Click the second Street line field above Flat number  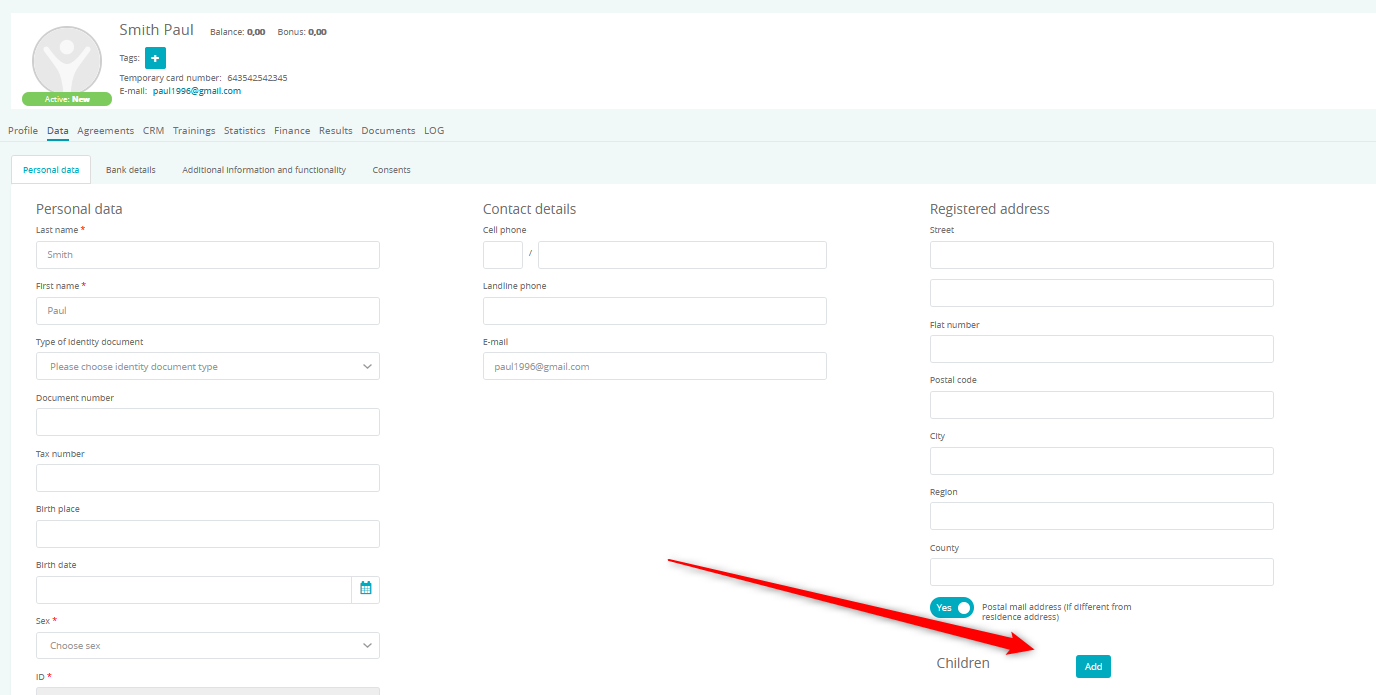(1102, 293)
